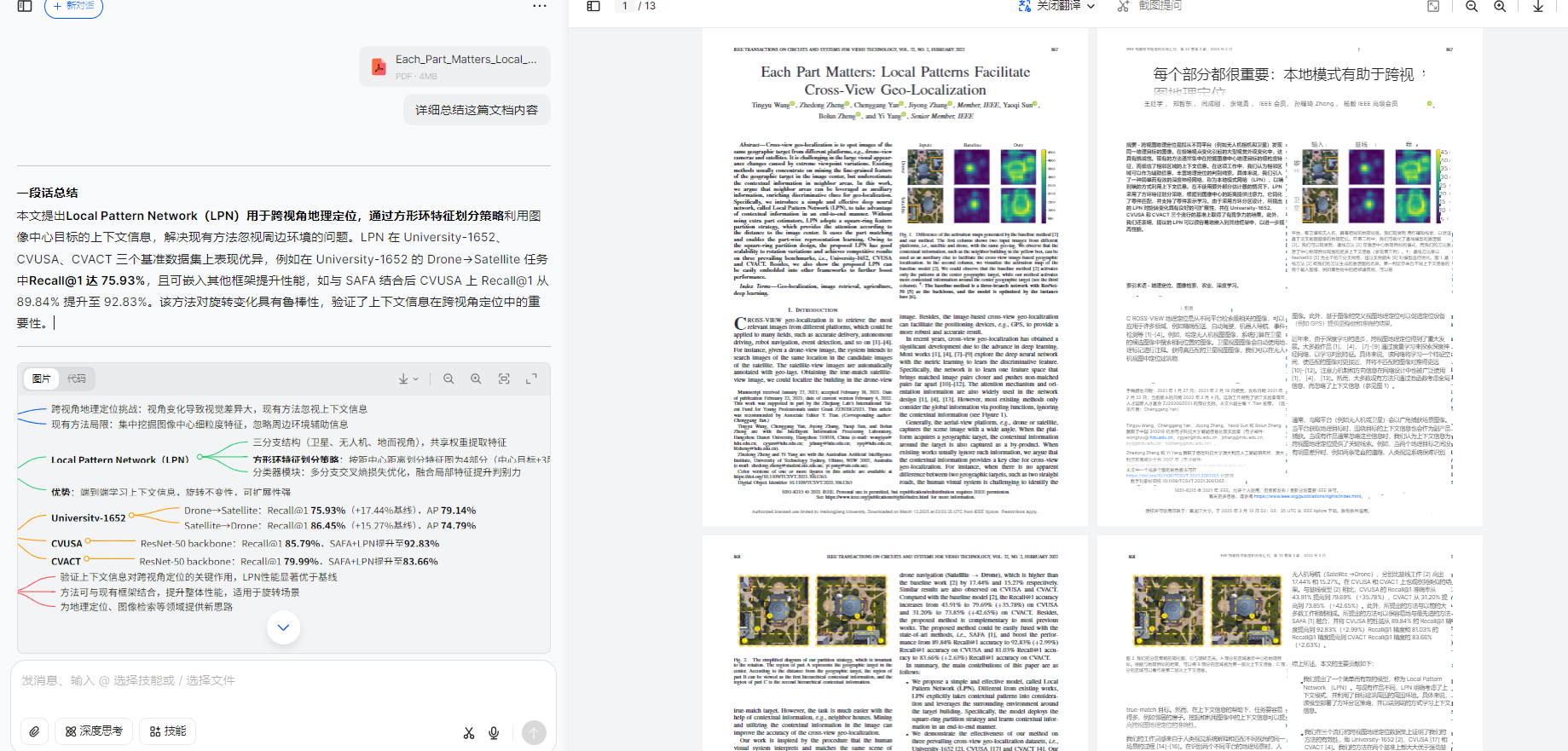Click the original English paper title on page 1

895,81
